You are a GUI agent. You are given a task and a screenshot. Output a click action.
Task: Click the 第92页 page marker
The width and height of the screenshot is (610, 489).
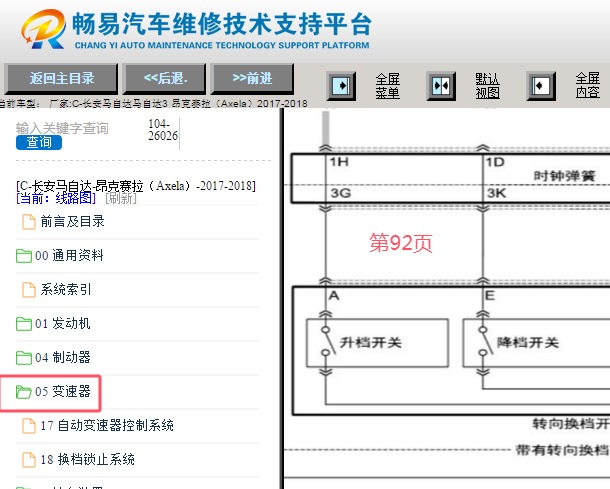point(401,243)
